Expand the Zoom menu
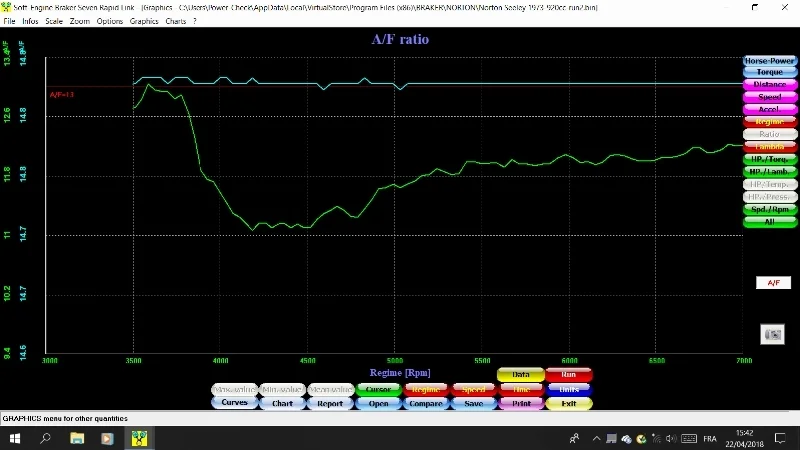The image size is (800, 450). pyautogui.click(x=79, y=21)
